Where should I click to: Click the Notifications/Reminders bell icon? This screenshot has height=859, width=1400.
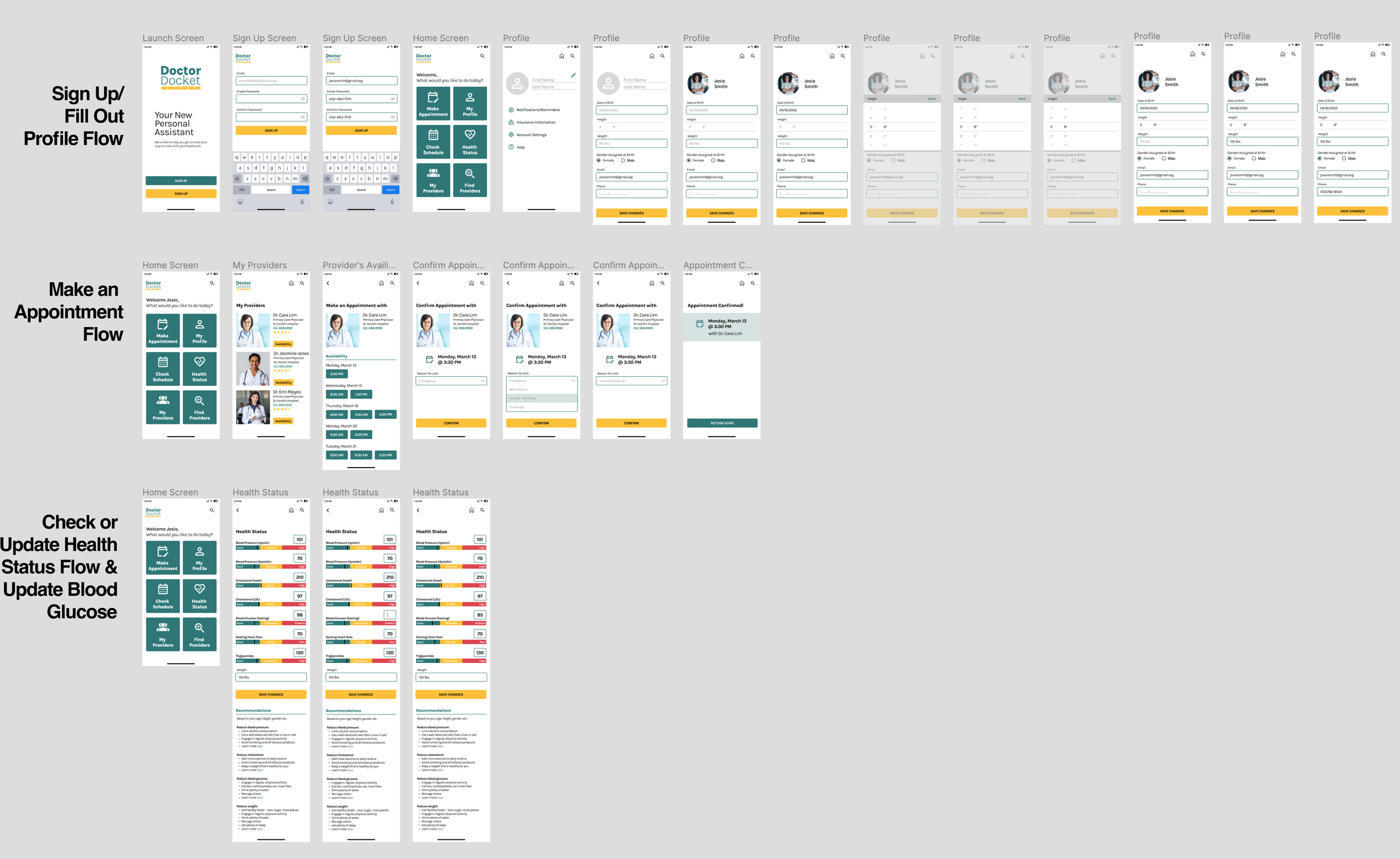pos(511,110)
